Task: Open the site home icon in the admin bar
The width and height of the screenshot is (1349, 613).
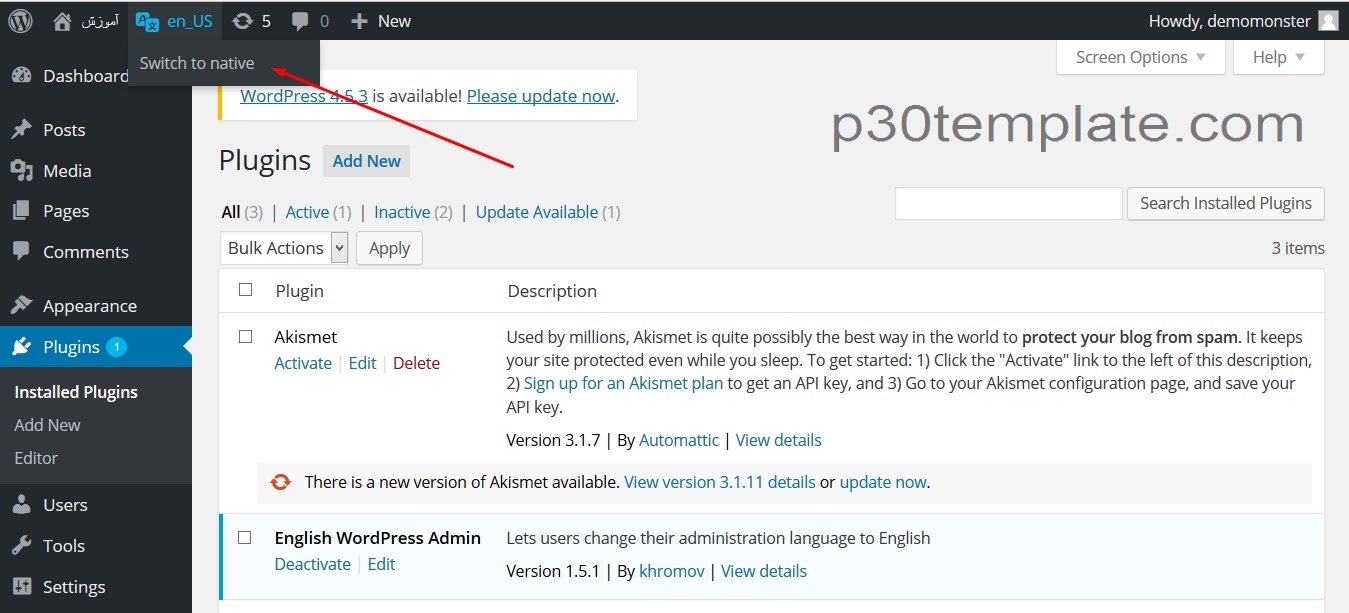Action: 62,20
